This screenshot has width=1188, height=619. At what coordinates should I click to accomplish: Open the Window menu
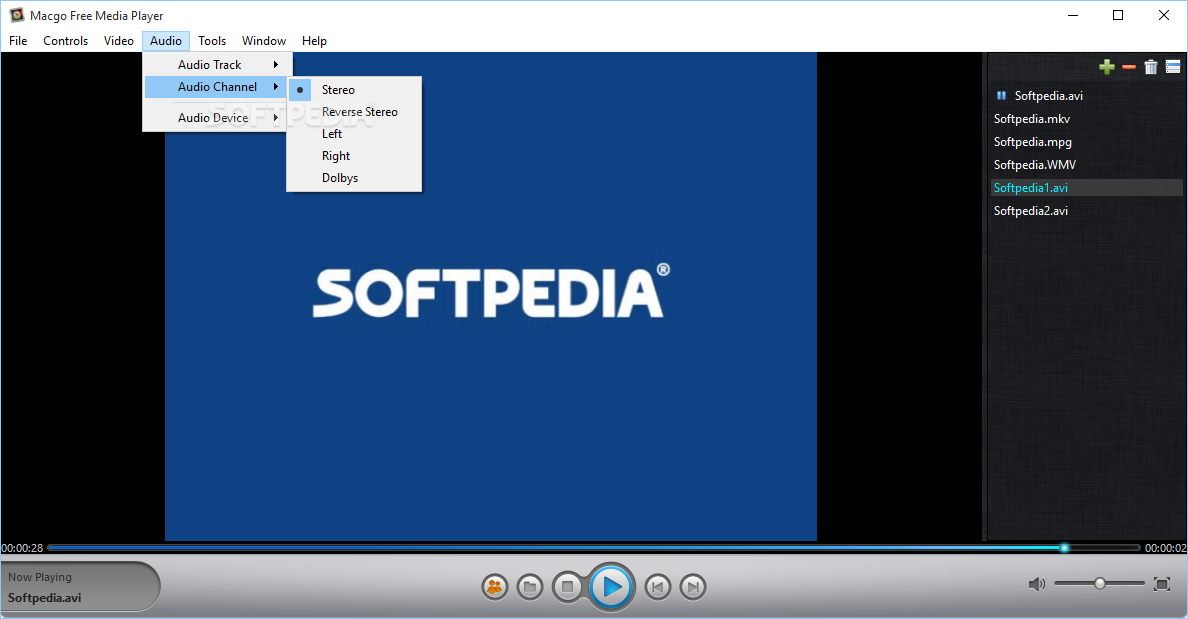pyautogui.click(x=264, y=41)
